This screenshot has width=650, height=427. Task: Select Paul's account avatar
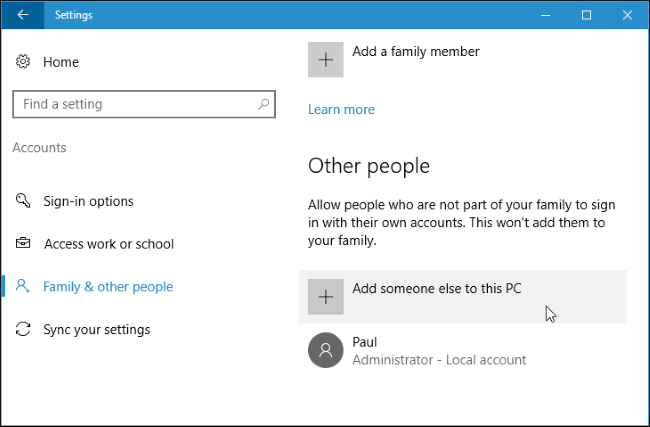[x=326, y=350]
